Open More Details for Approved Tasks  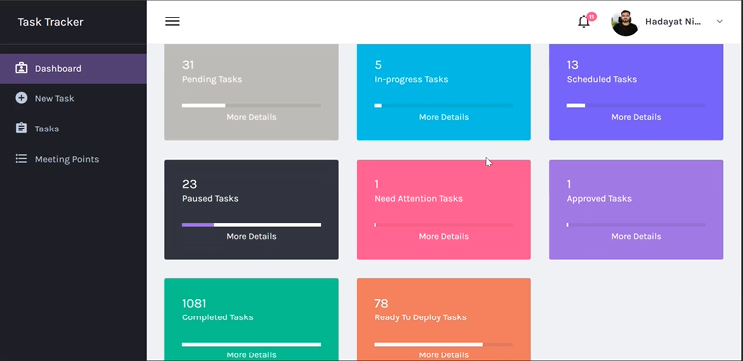coord(636,236)
